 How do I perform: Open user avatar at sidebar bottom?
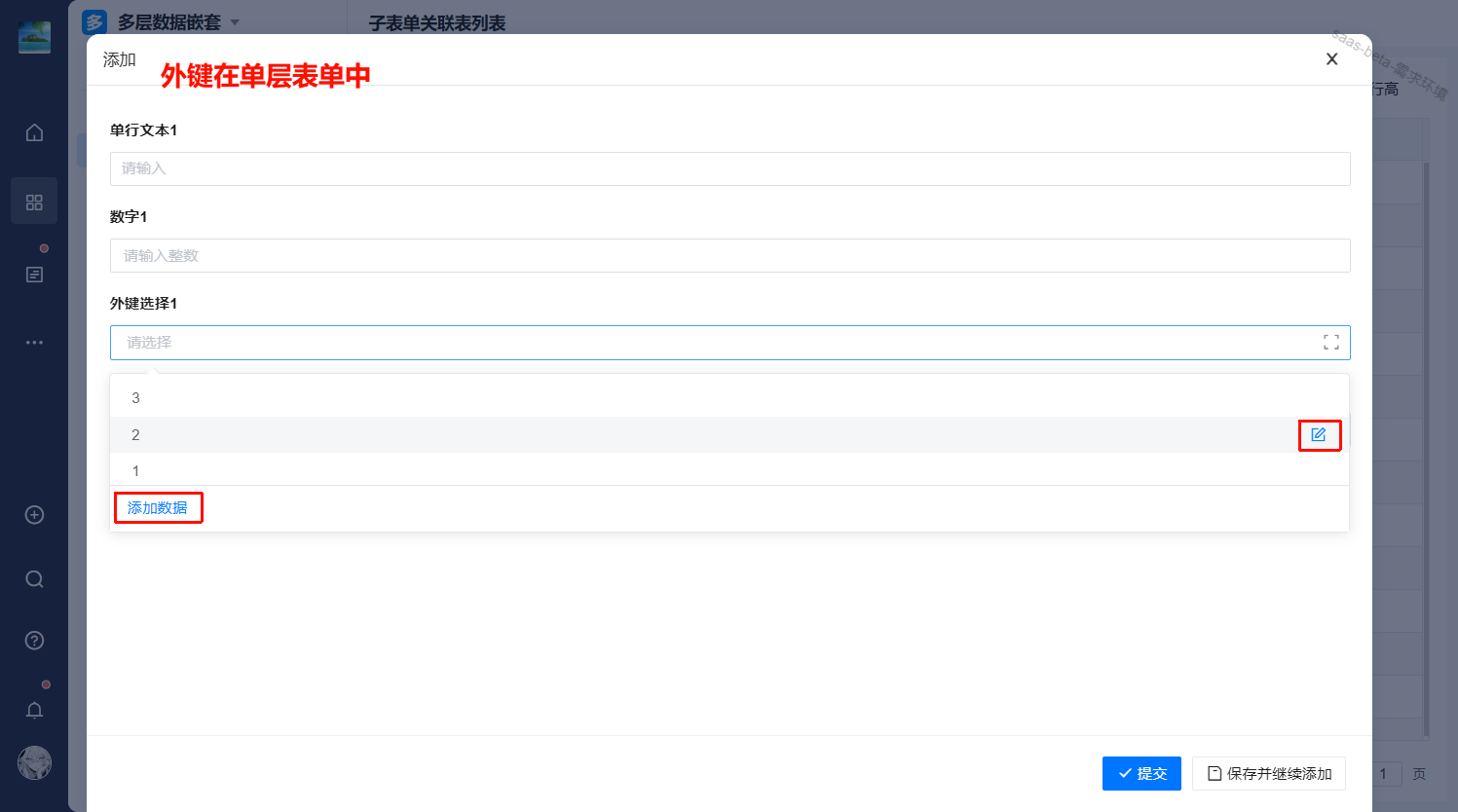34,763
